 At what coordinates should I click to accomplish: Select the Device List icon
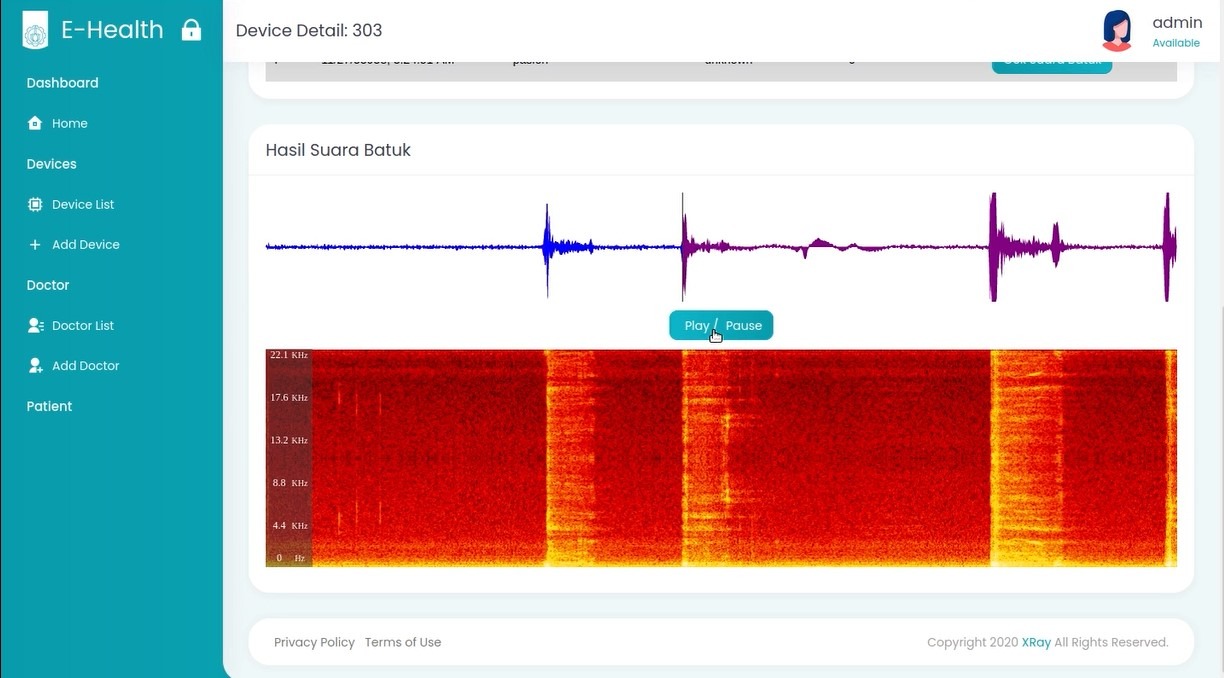pos(36,204)
